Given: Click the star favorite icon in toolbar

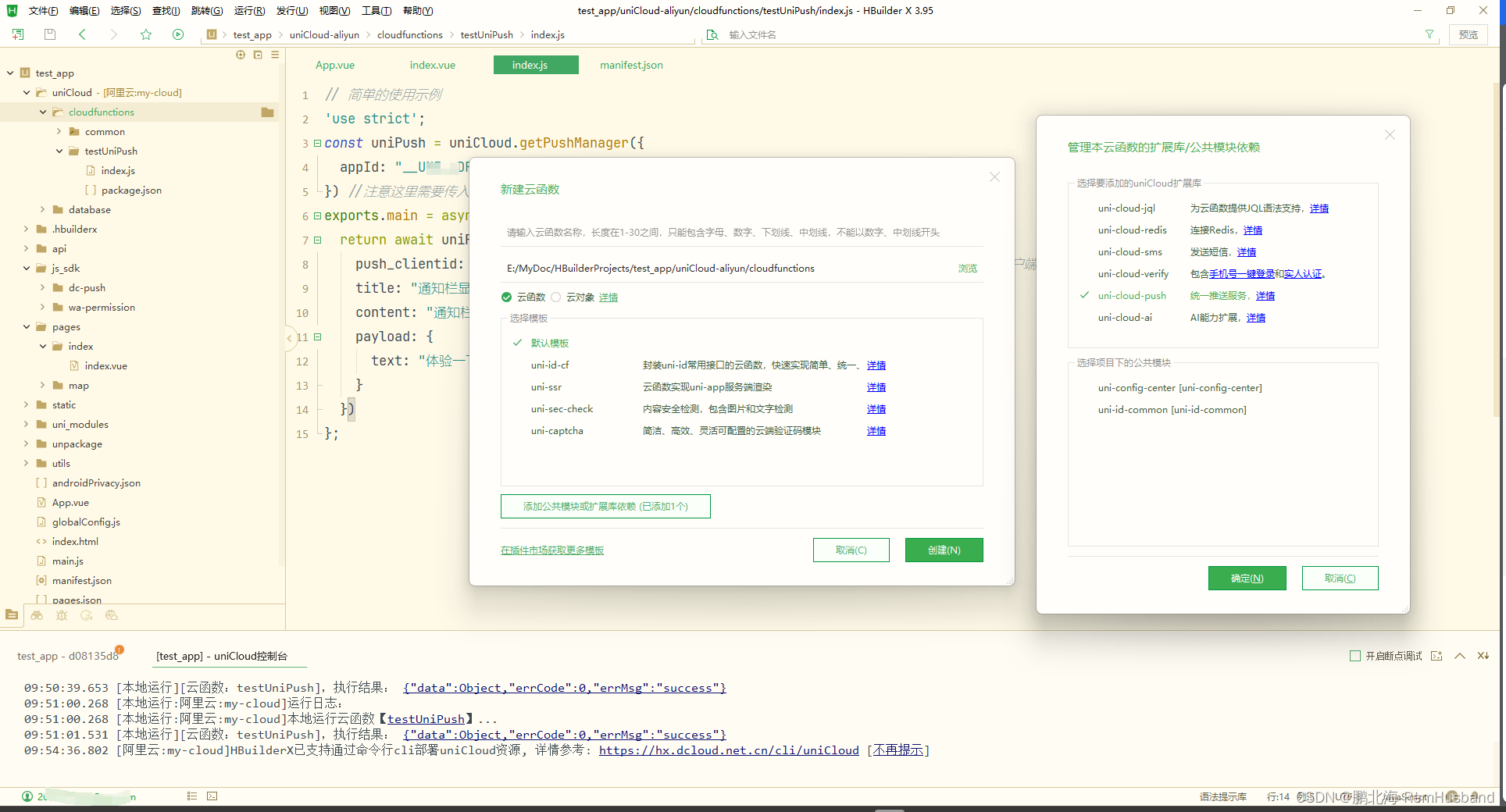Looking at the screenshot, I should point(146,34).
